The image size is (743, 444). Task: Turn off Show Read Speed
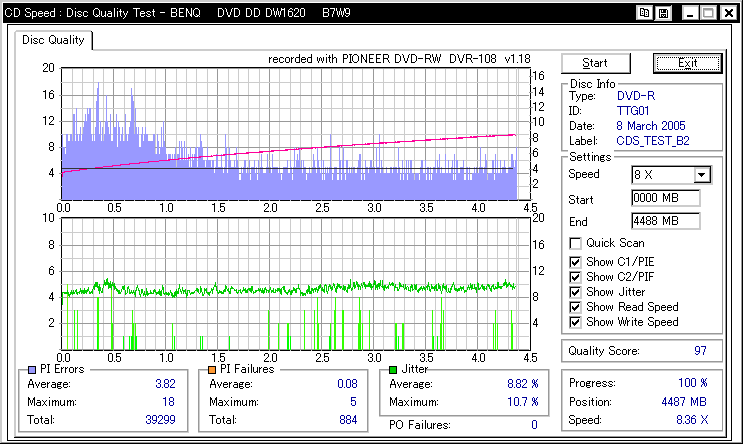575,307
